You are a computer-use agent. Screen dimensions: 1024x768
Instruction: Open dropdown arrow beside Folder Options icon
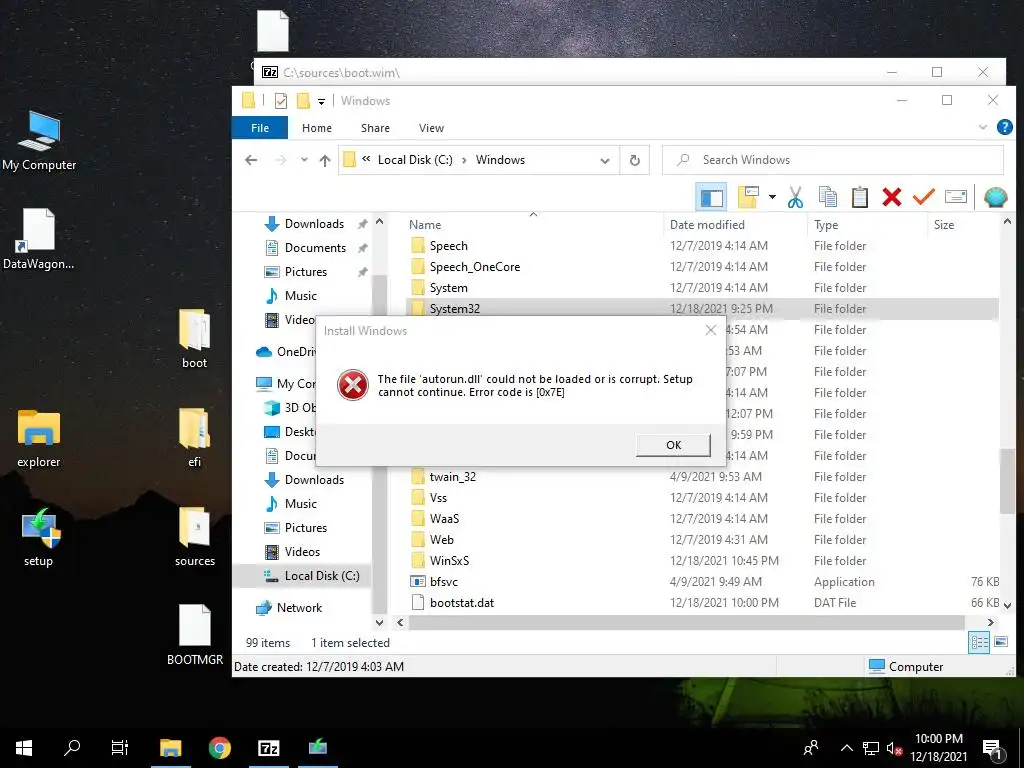pyautogui.click(x=772, y=197)
